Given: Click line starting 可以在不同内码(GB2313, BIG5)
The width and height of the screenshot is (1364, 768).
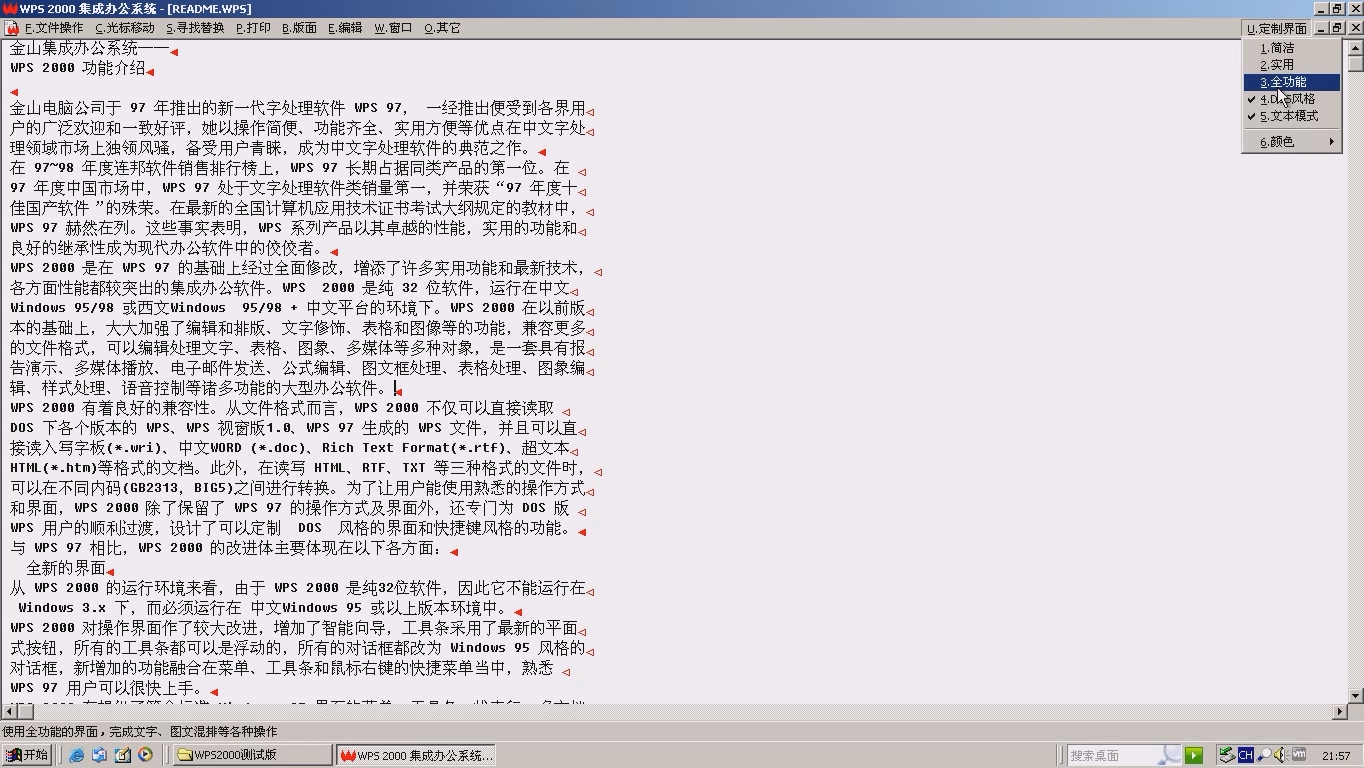Looking at the screenshot, I should click(298, 488).
